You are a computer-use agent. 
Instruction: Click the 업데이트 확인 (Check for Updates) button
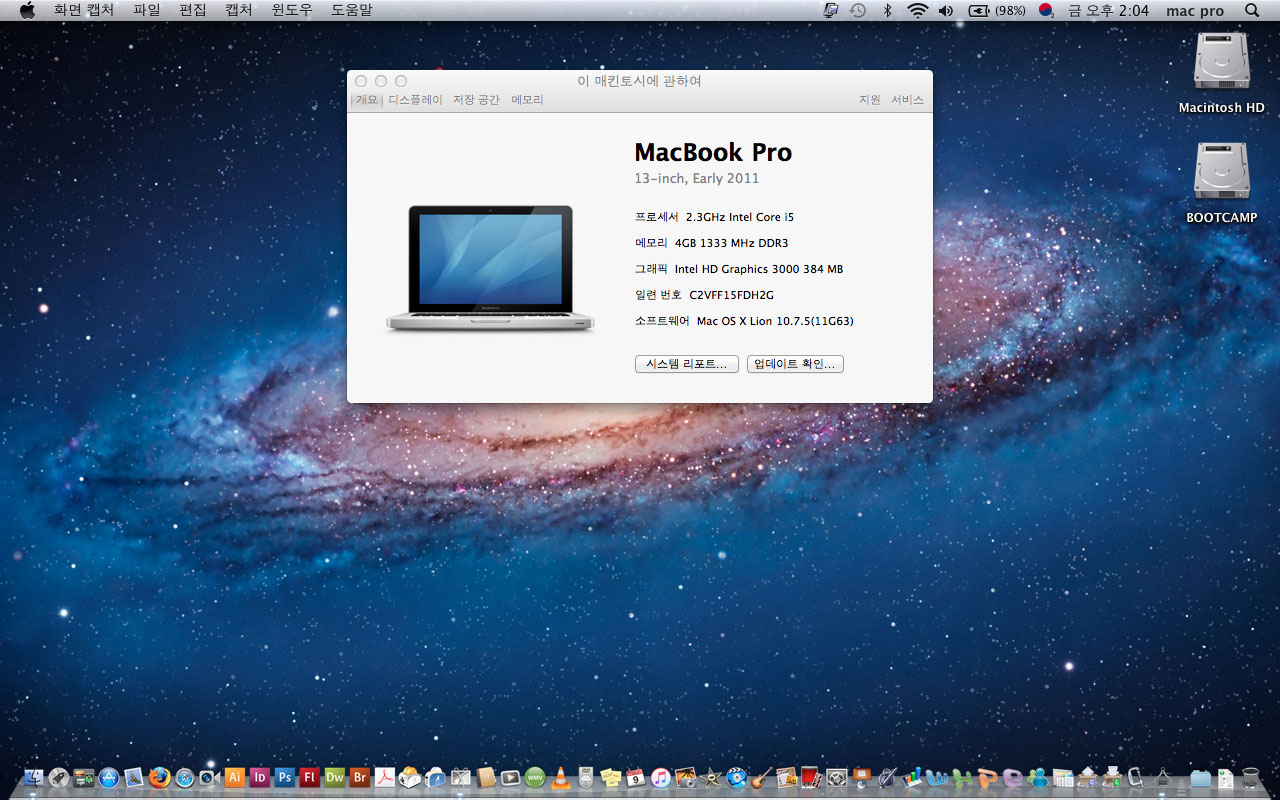795,364
